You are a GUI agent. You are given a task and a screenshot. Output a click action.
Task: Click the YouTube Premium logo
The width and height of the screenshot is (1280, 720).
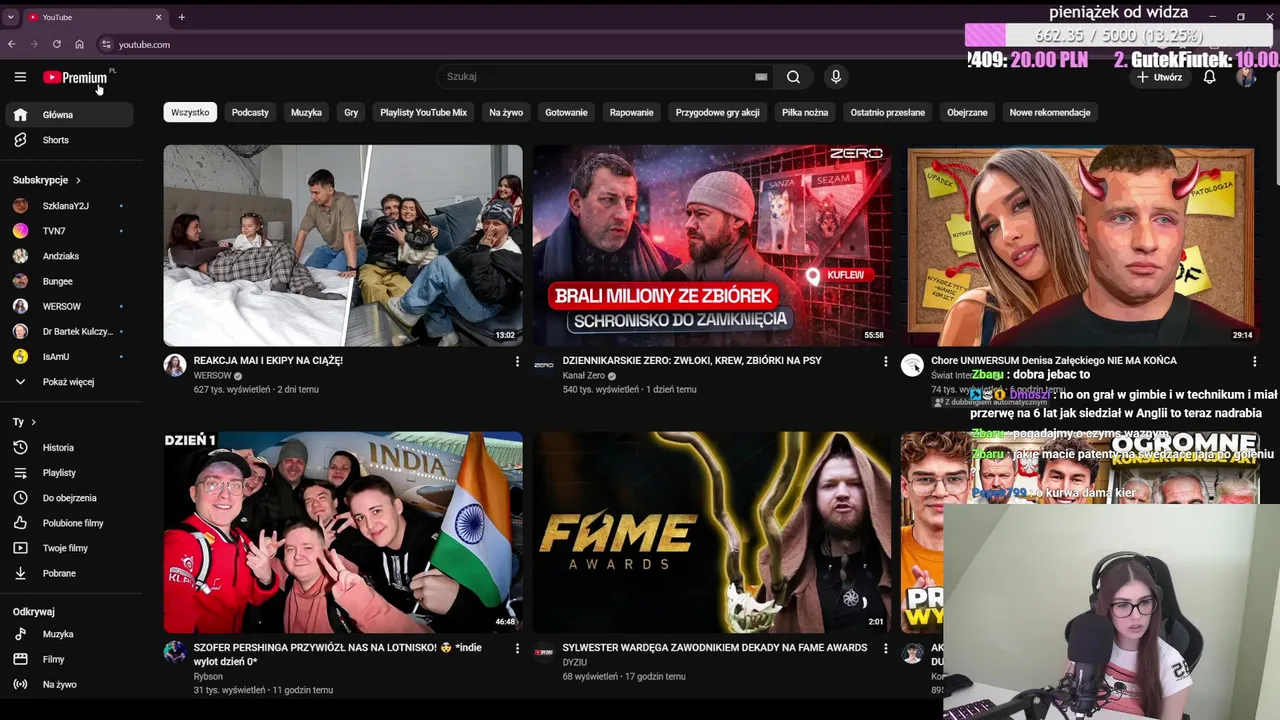(x=75, y=77)
